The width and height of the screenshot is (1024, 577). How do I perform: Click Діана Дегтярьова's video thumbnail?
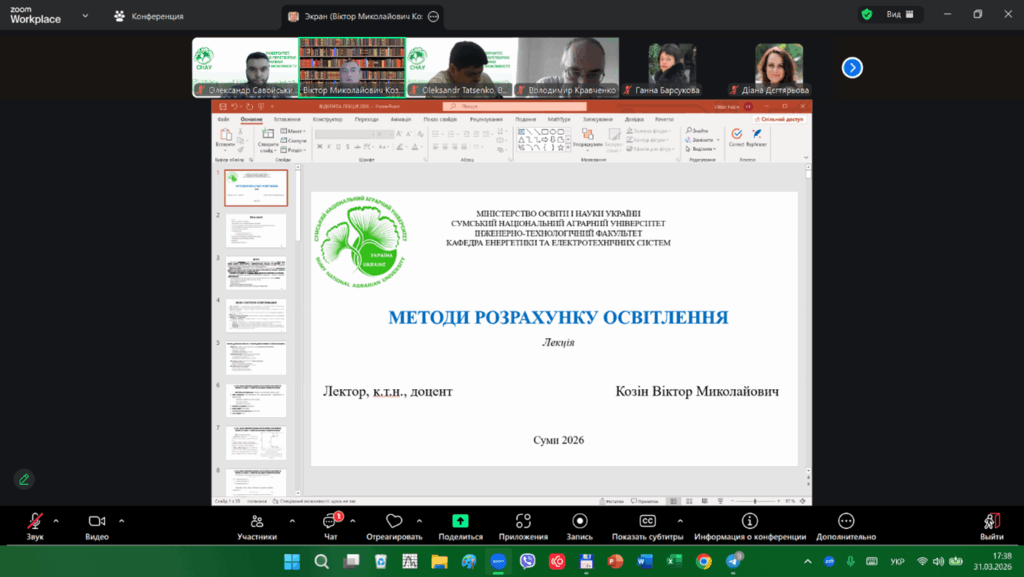[x=778, y=67]
